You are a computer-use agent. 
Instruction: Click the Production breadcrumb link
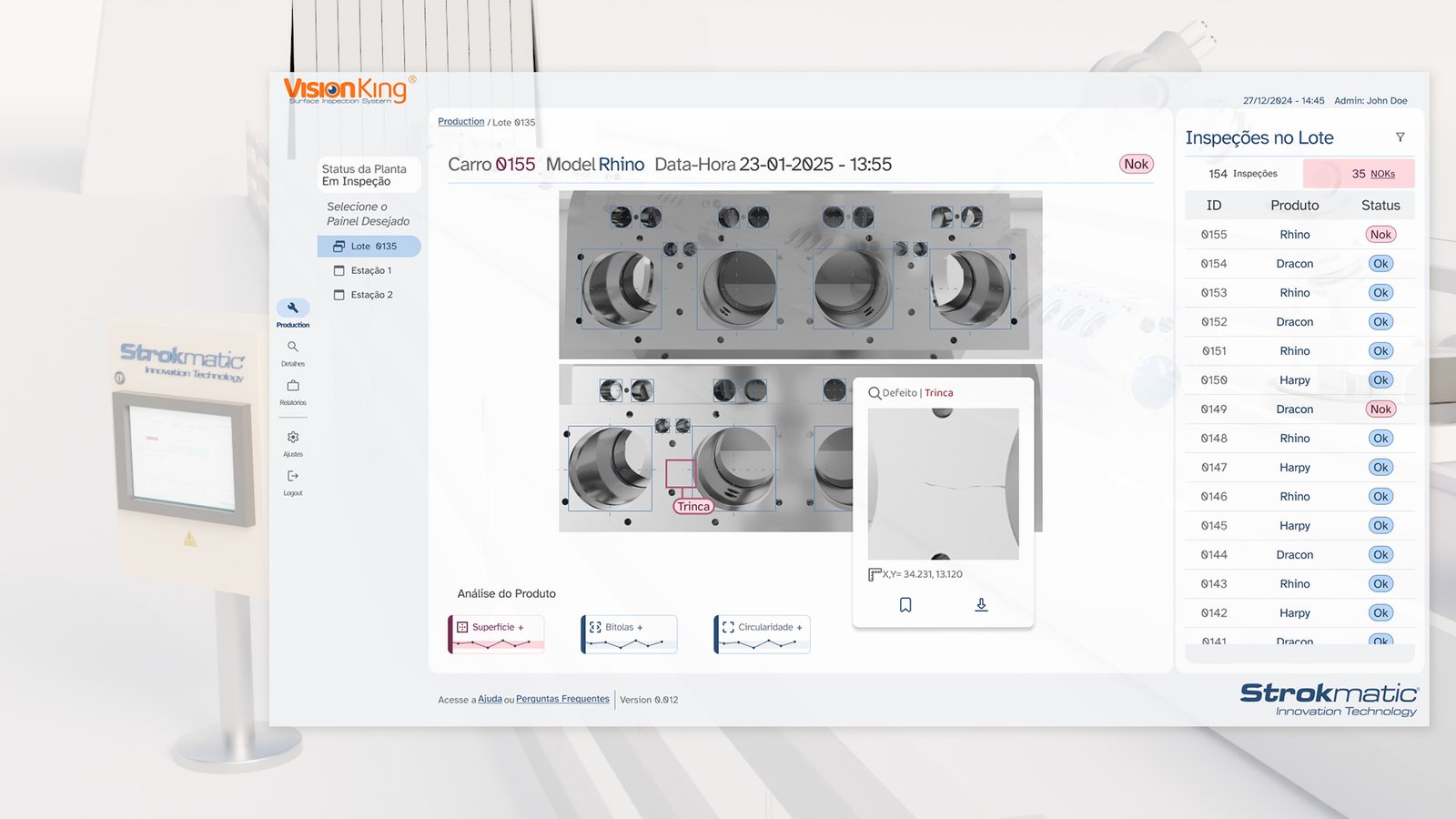click(x=460, y=122)
